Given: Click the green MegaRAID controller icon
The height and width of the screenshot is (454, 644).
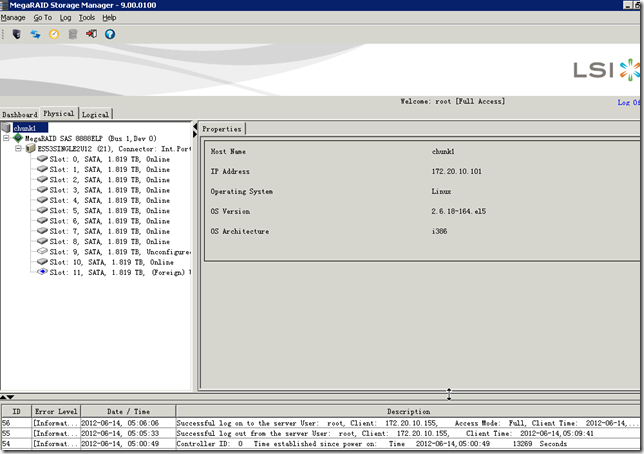Looking at the screenshot, I should point(18,138).
